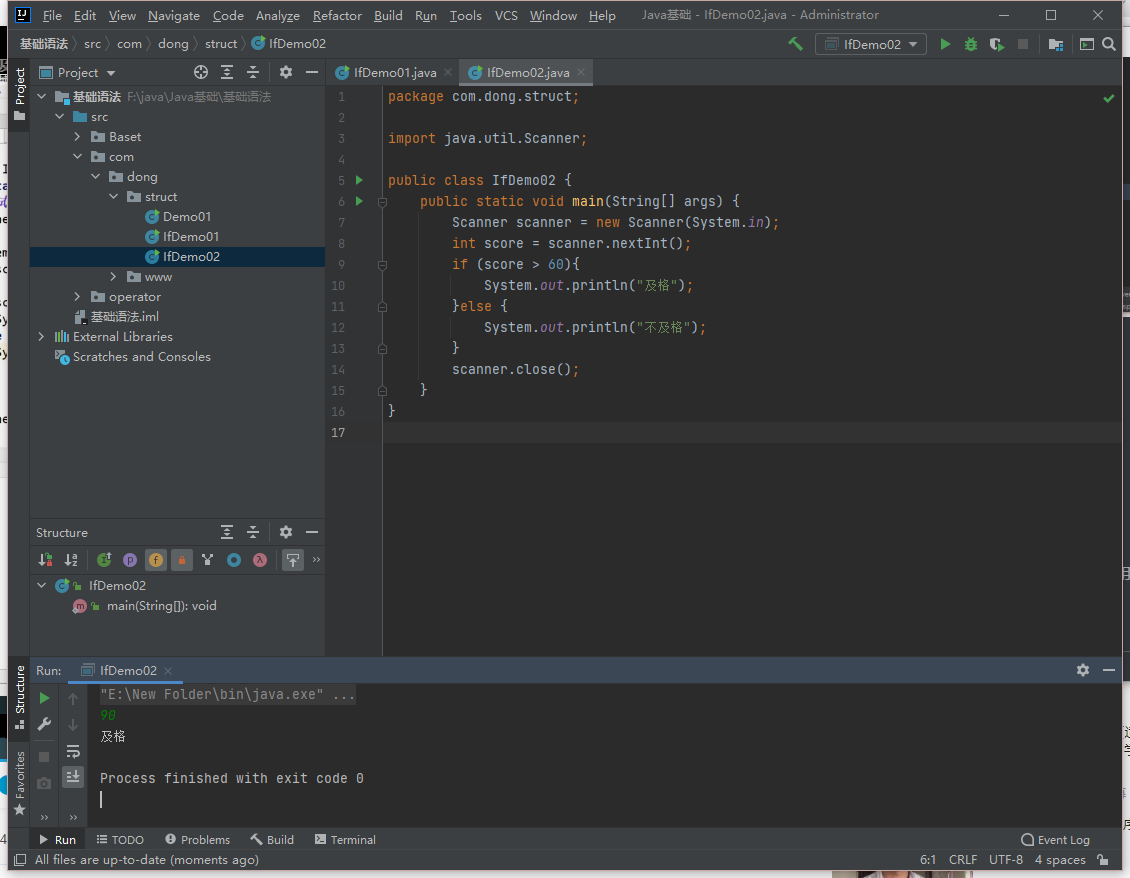Viewport: 1130px width, 878px height.
Task: Toggle Show Fields filter in Structure panel
Action: pyautogui.click(x=156, y=560)
